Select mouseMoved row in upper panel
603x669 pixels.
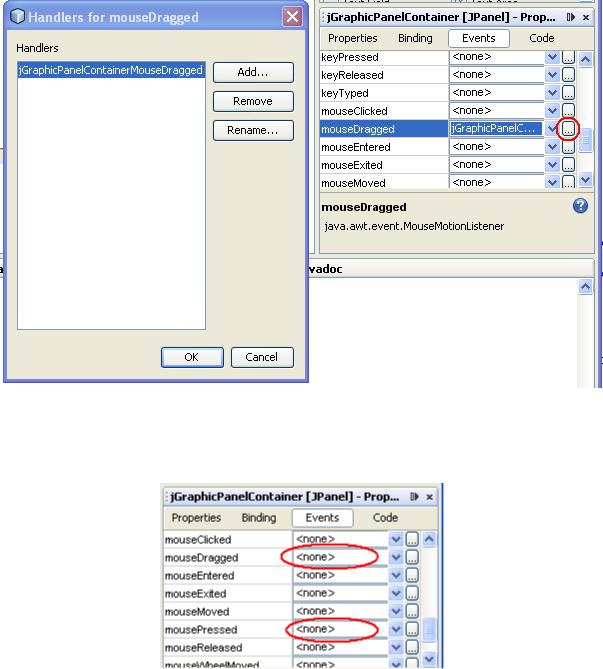[x=384, y=183]
